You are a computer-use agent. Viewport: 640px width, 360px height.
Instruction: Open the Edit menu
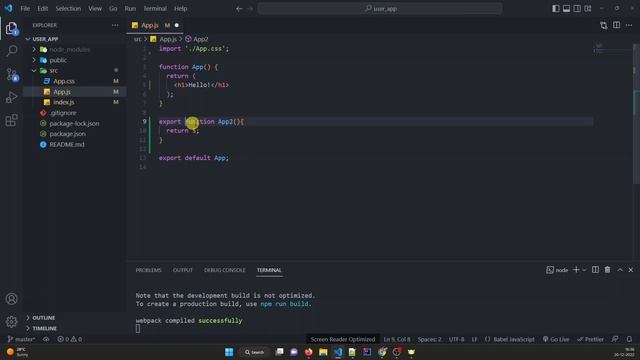(x=42, y=9)
